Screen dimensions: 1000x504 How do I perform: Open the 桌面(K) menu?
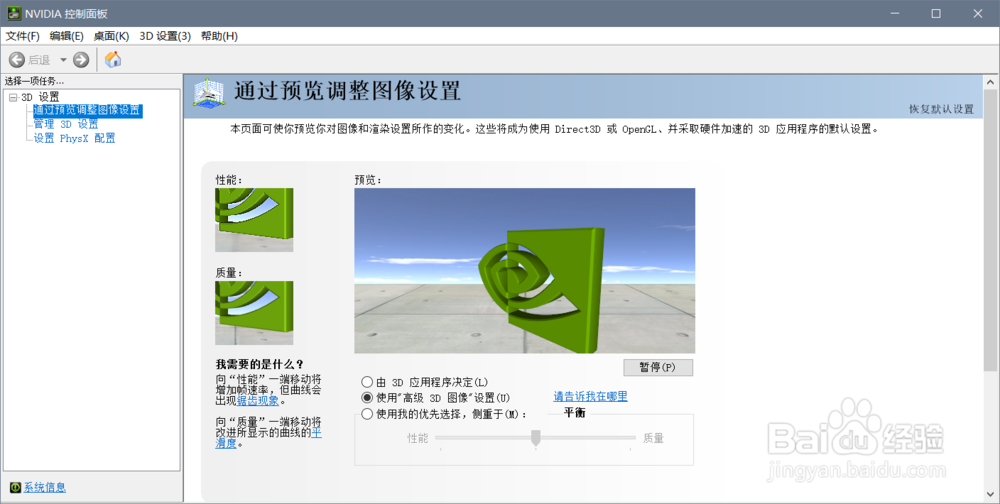[x=112, y=36]
